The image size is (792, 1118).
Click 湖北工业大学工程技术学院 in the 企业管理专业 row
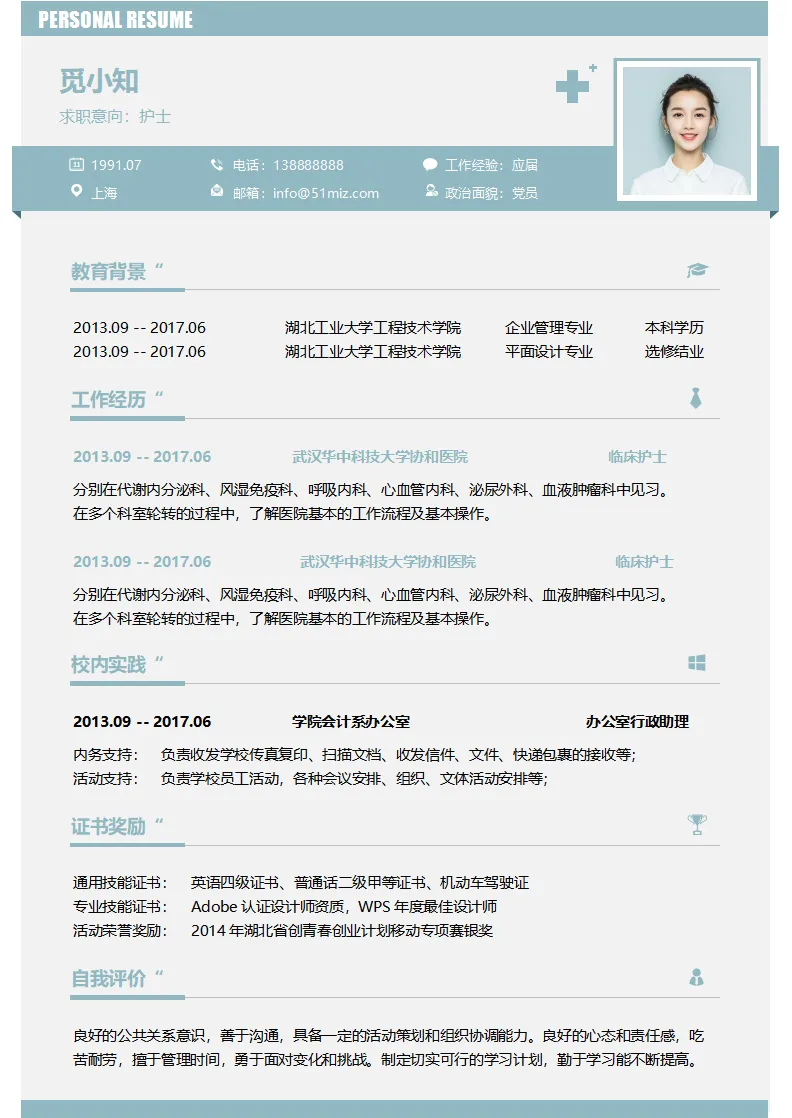(373, 328)
